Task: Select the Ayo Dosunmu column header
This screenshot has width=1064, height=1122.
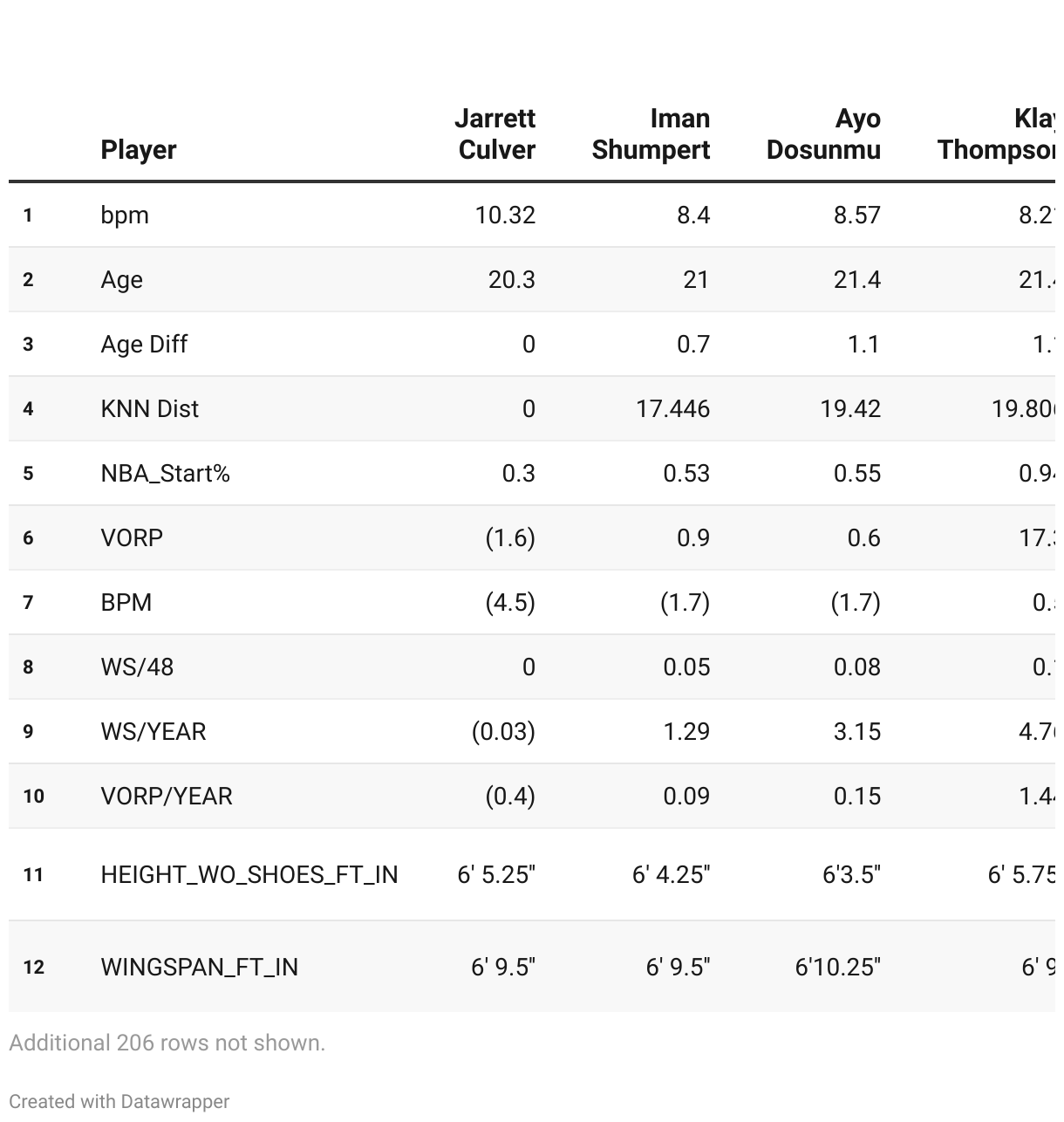Action: (823, 133)
